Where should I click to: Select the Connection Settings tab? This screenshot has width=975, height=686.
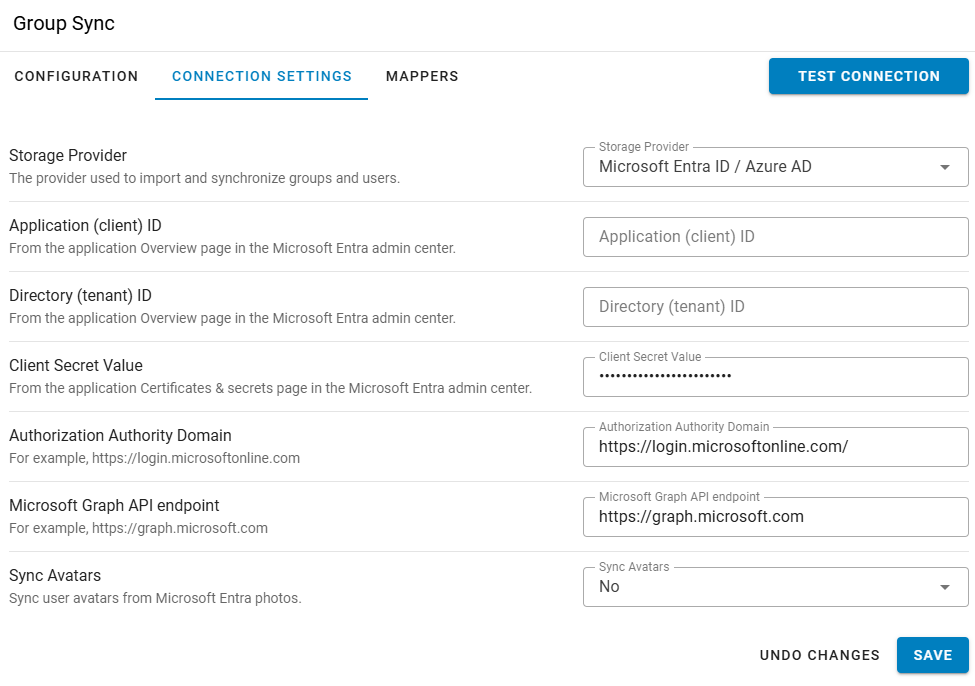click(x=262, y=76)
